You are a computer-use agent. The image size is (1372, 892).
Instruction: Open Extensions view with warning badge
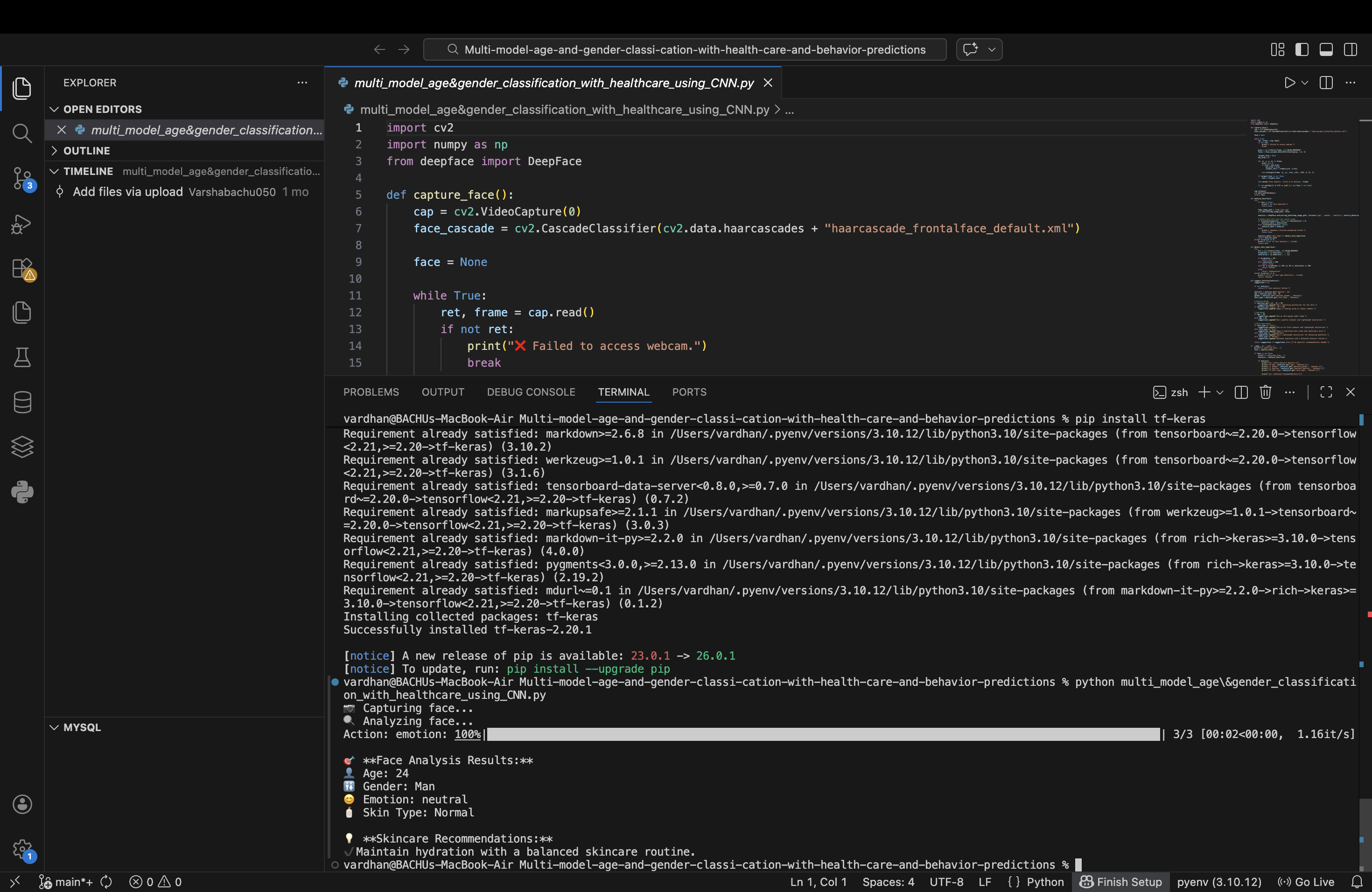tap(22, 269)
